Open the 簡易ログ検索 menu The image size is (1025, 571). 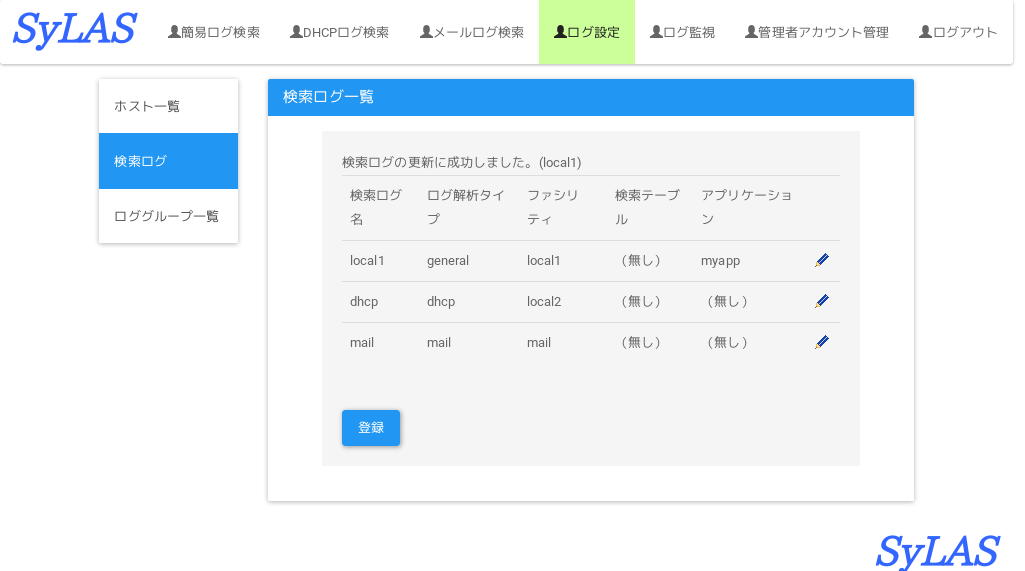click(x=214, y=32)
